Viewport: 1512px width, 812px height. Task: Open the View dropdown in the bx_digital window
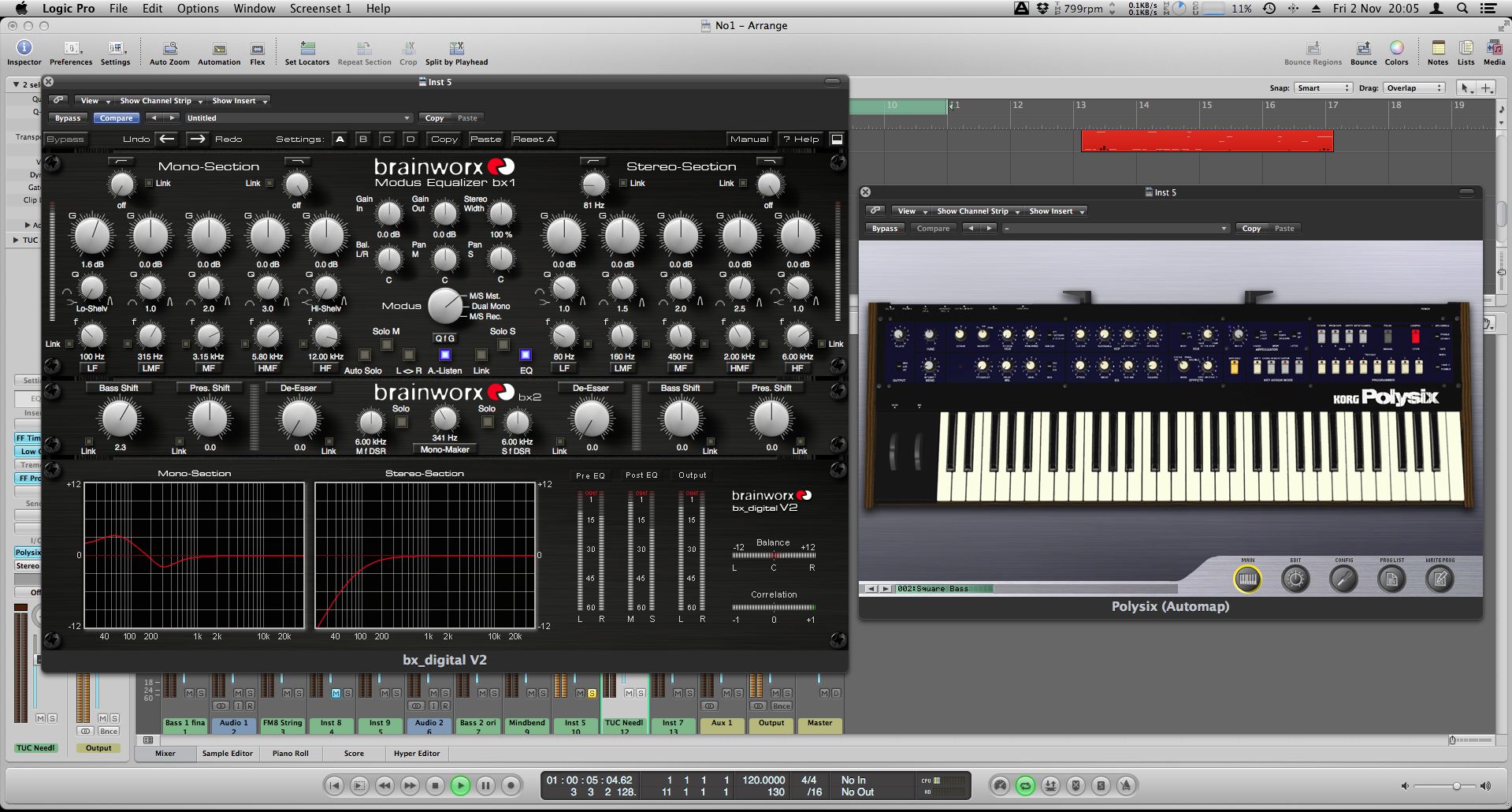(x=94, y=101)
